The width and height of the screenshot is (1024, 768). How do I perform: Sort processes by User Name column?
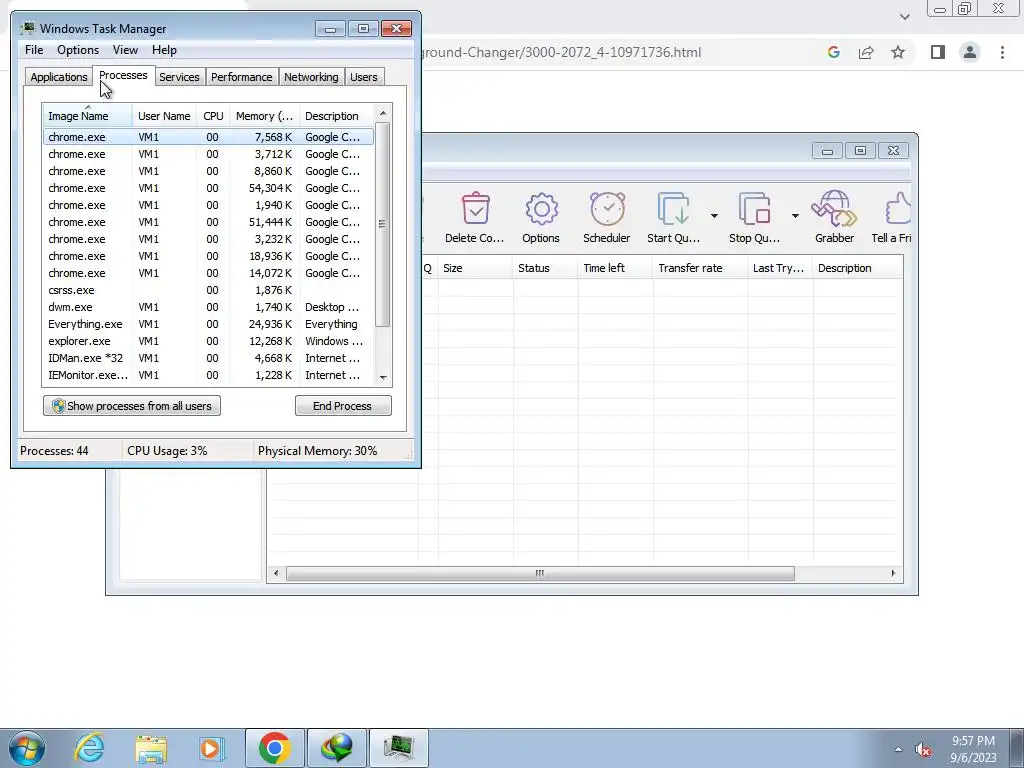pos(164,116)
